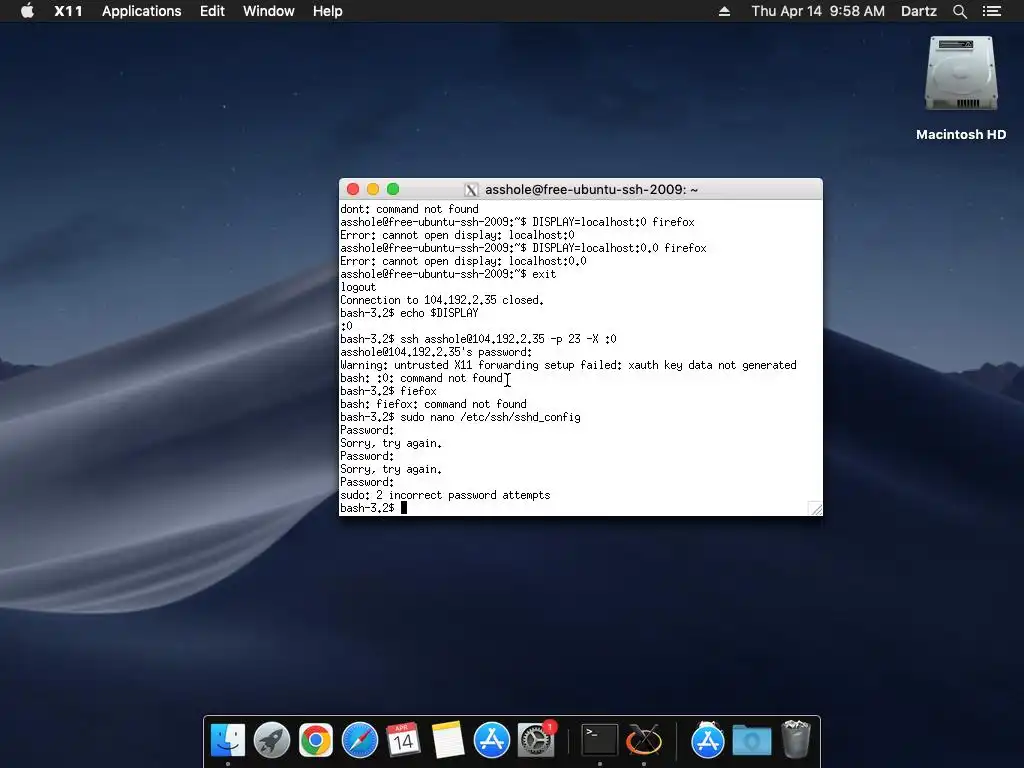This screenshot has width=1024, height=768.
Task: Click the 'exit' command line
Action: (448, 274)
